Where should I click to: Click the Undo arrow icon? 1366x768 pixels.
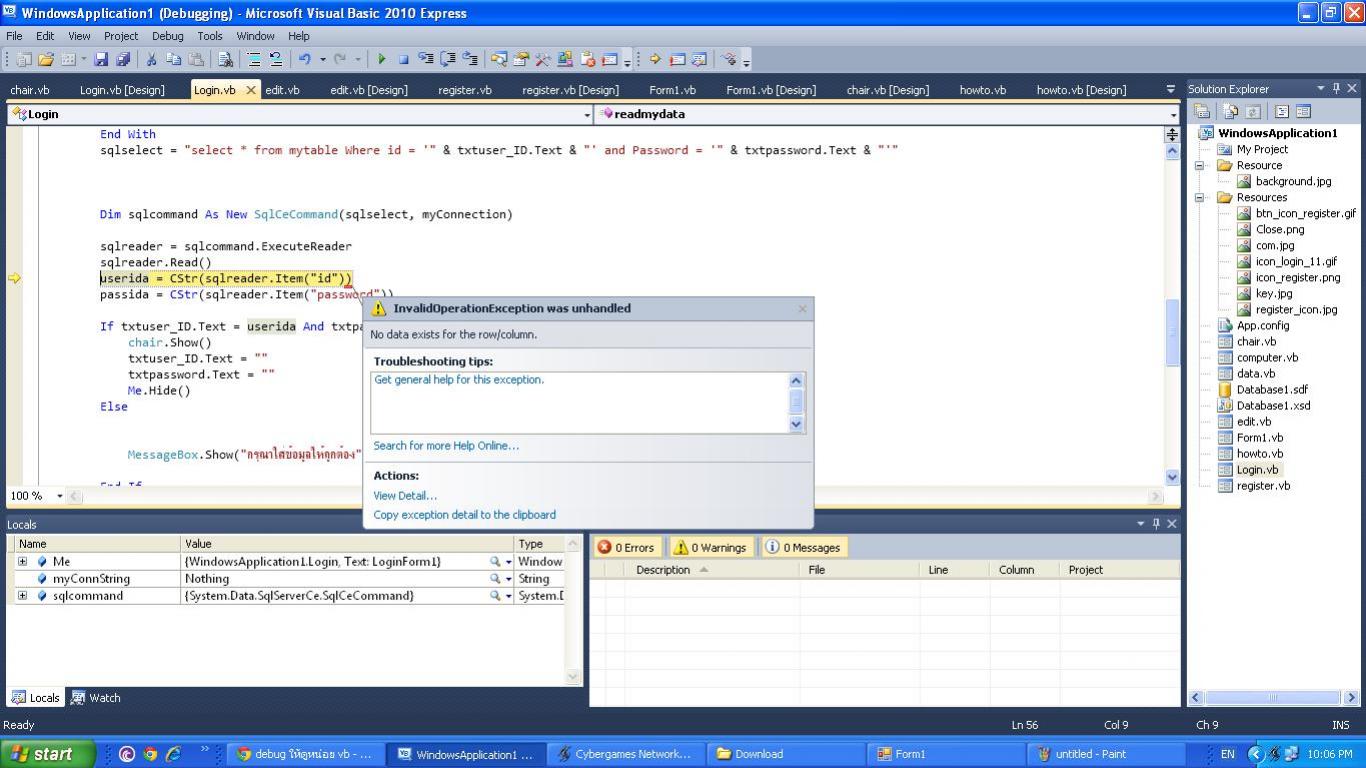[304, 60]
